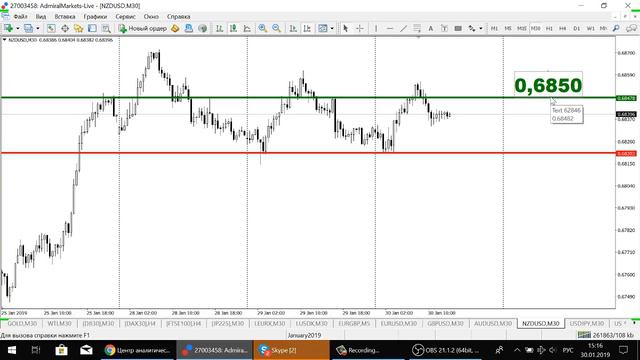This screenshot has height=360, width=640.
Task: Switch to the EURUSD,M30 chart tab
Action: point(399,323)
